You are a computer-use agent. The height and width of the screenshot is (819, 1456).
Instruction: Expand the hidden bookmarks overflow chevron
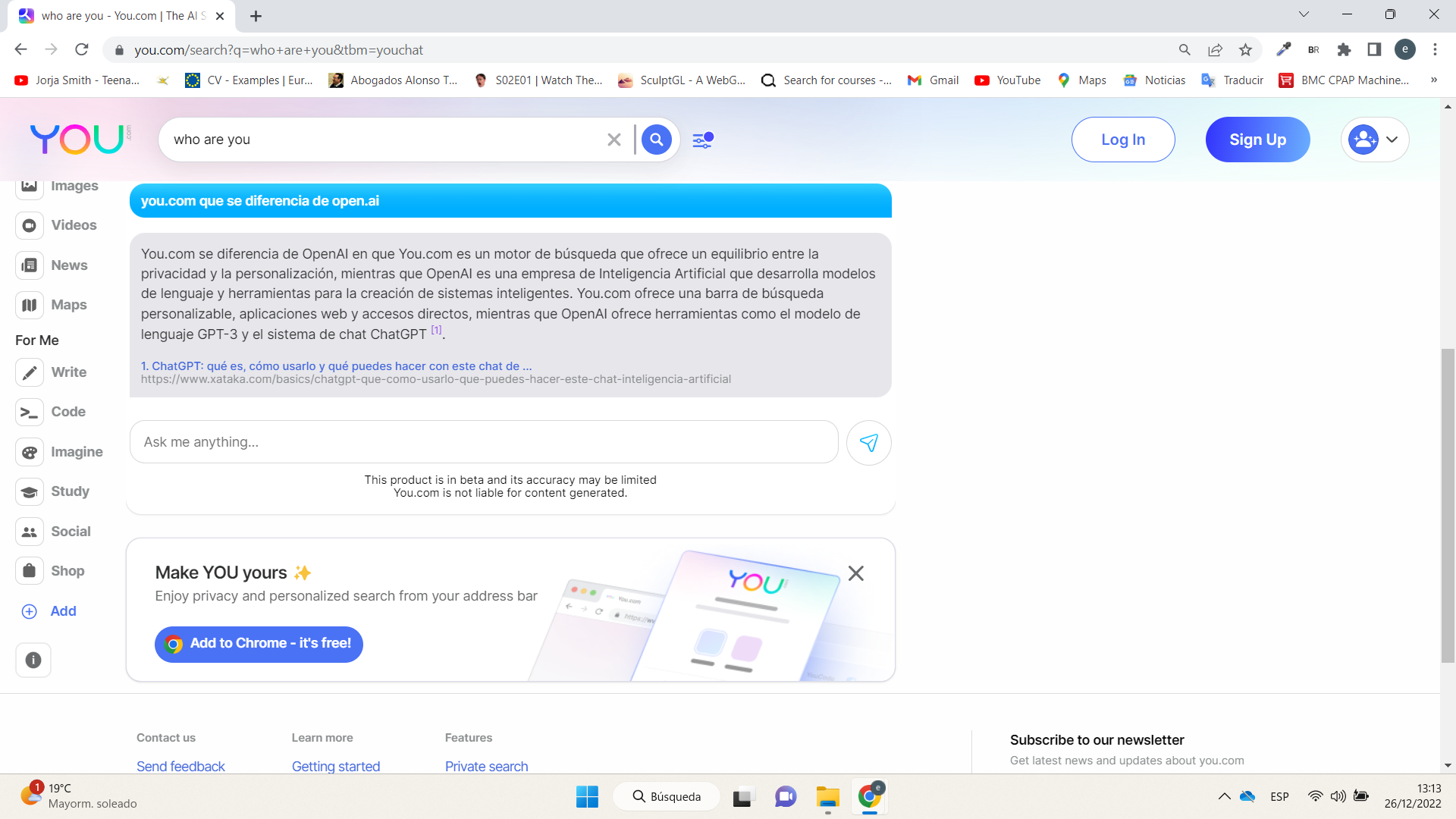pyautogui.click(x=1435, y=80)
